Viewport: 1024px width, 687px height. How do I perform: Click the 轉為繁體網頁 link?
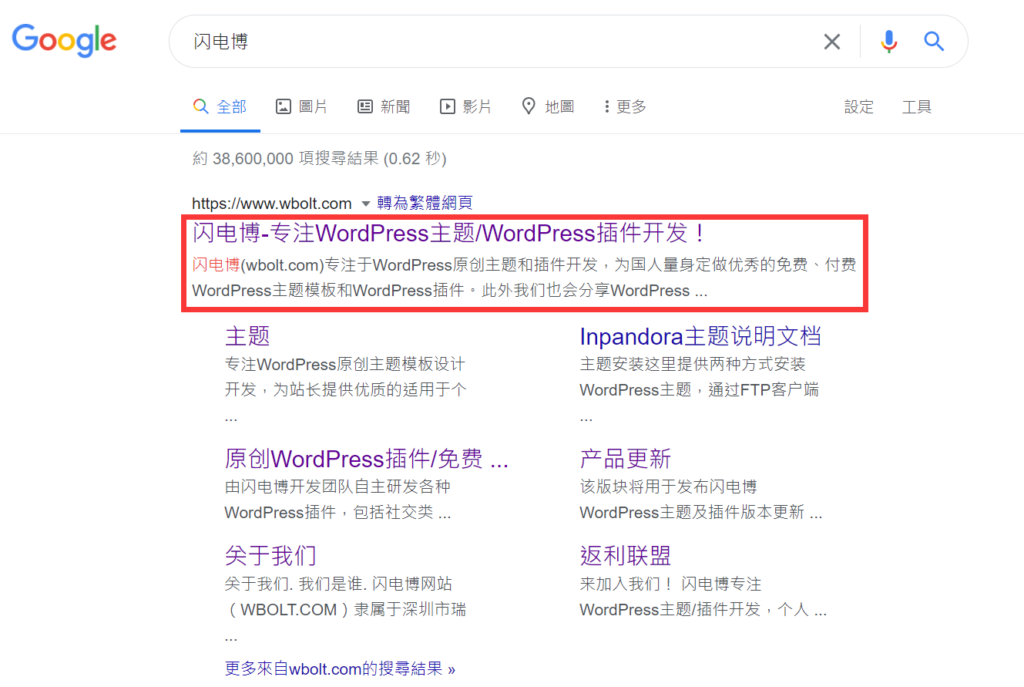pyautogui.click(x=424, y=203)
